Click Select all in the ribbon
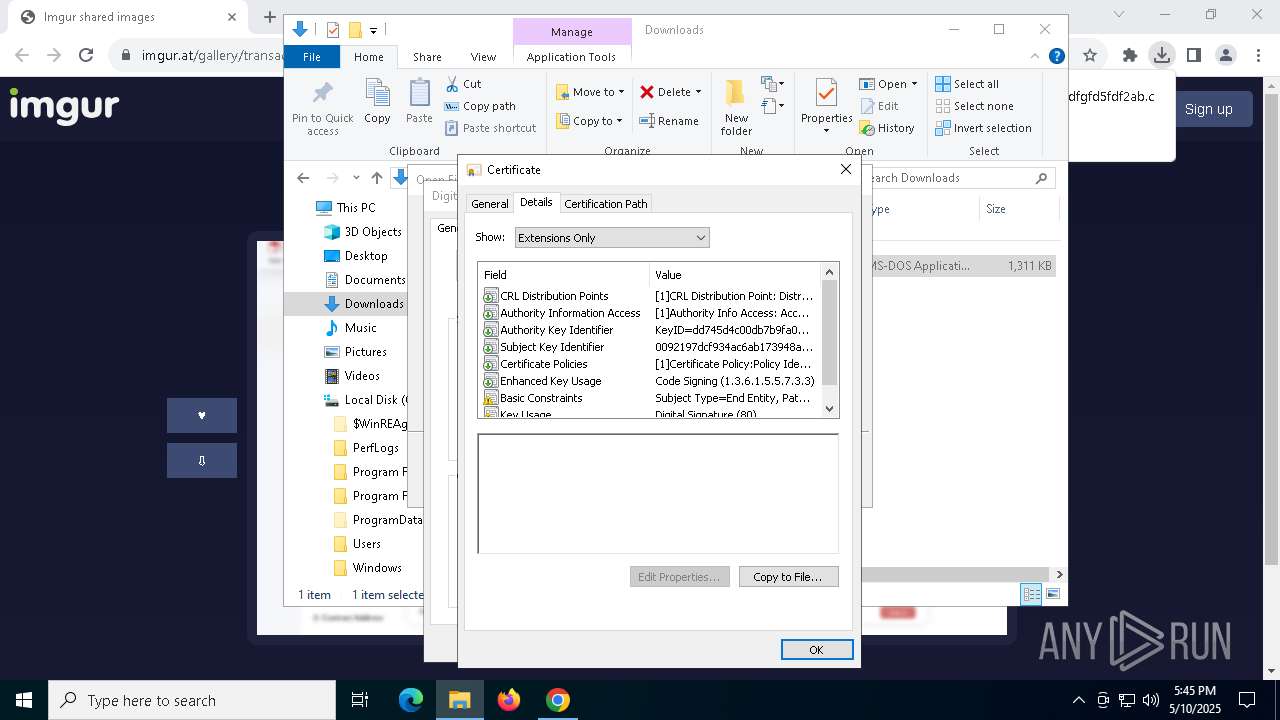This screenshot has width=1280, height=720. pyautogui.click(x=967, y=84)
